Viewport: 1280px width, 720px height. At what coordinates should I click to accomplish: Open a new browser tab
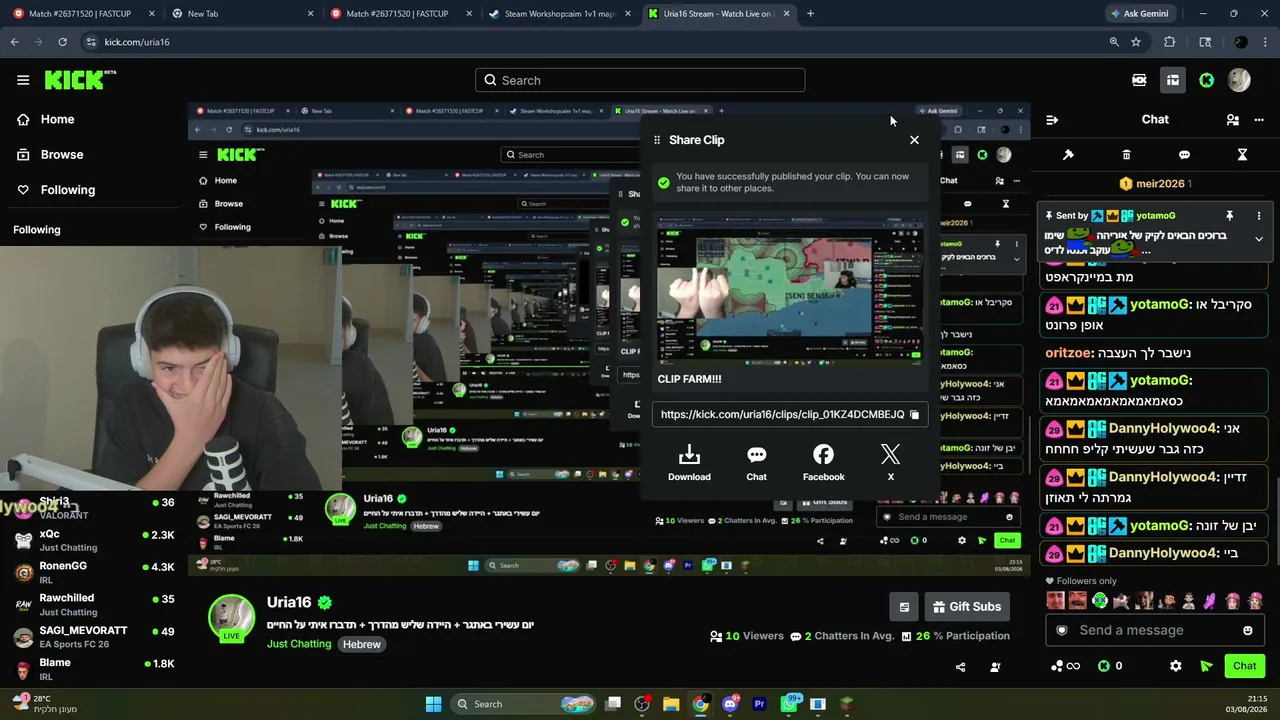[x=810, y=14]
